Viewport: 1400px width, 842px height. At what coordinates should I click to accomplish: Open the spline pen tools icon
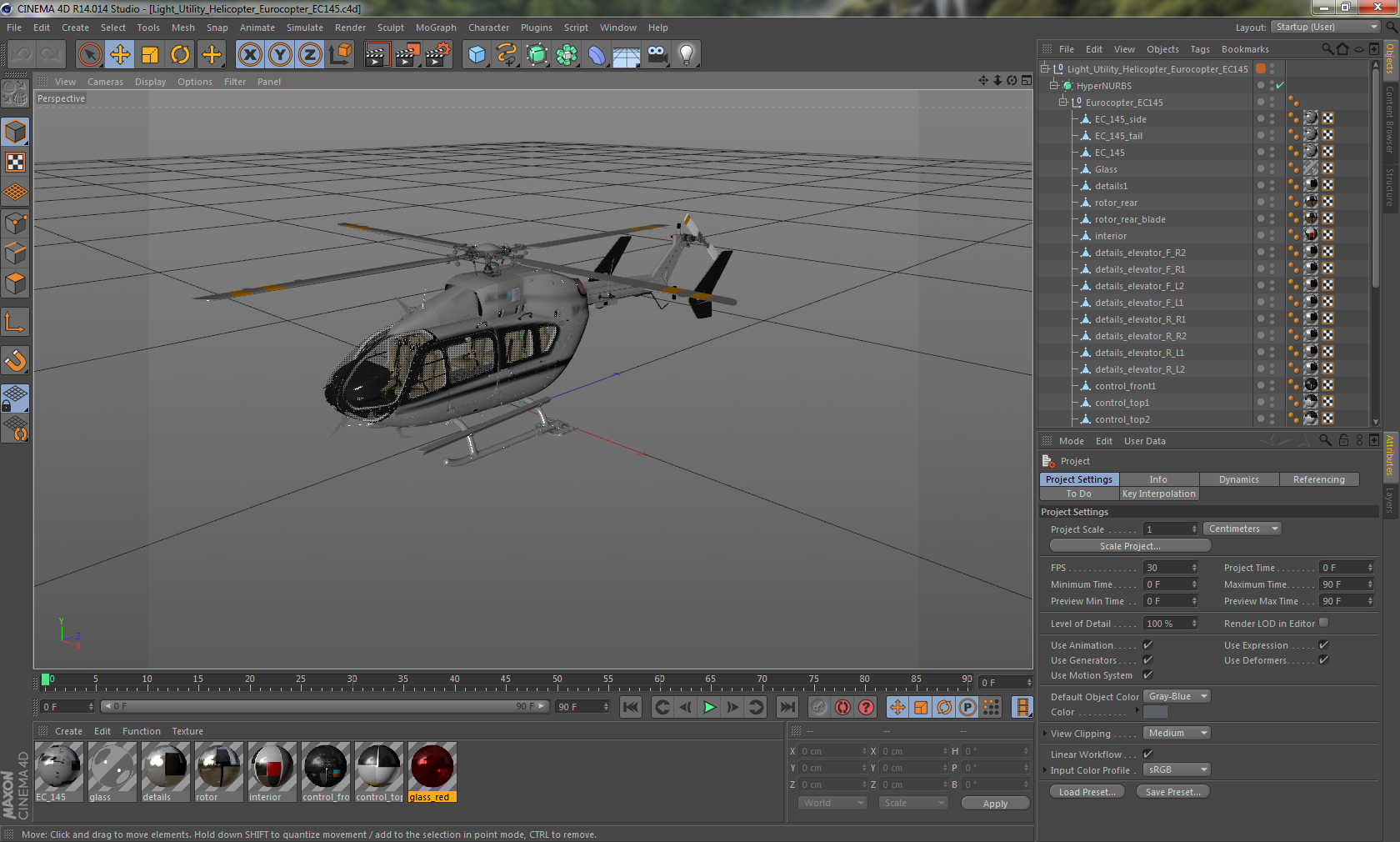pos(507,55)
